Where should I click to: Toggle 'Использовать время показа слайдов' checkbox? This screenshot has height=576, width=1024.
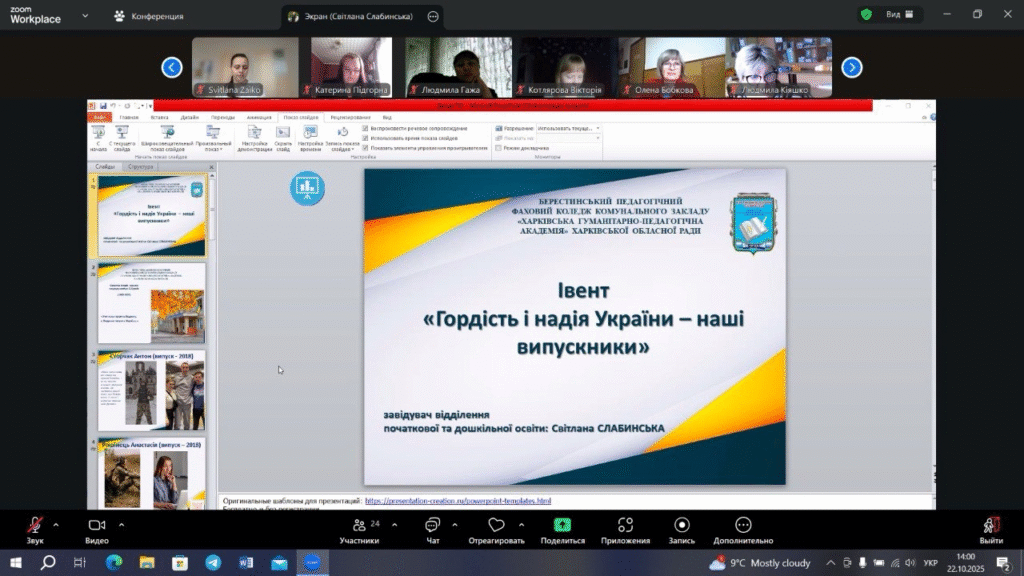click(x=364, y=138)
